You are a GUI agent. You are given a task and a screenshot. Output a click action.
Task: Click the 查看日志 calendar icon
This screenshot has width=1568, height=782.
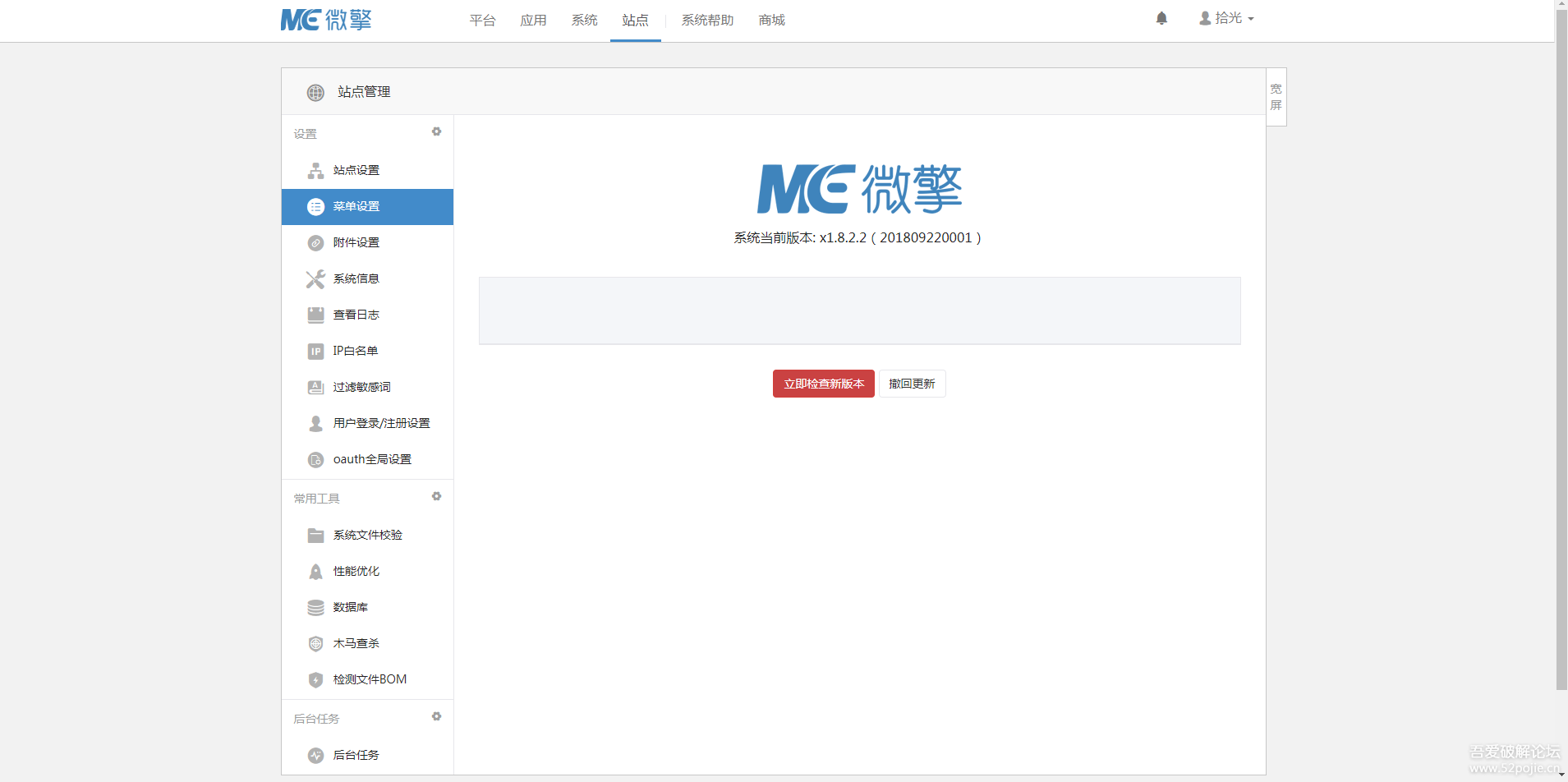click(315, 315)
